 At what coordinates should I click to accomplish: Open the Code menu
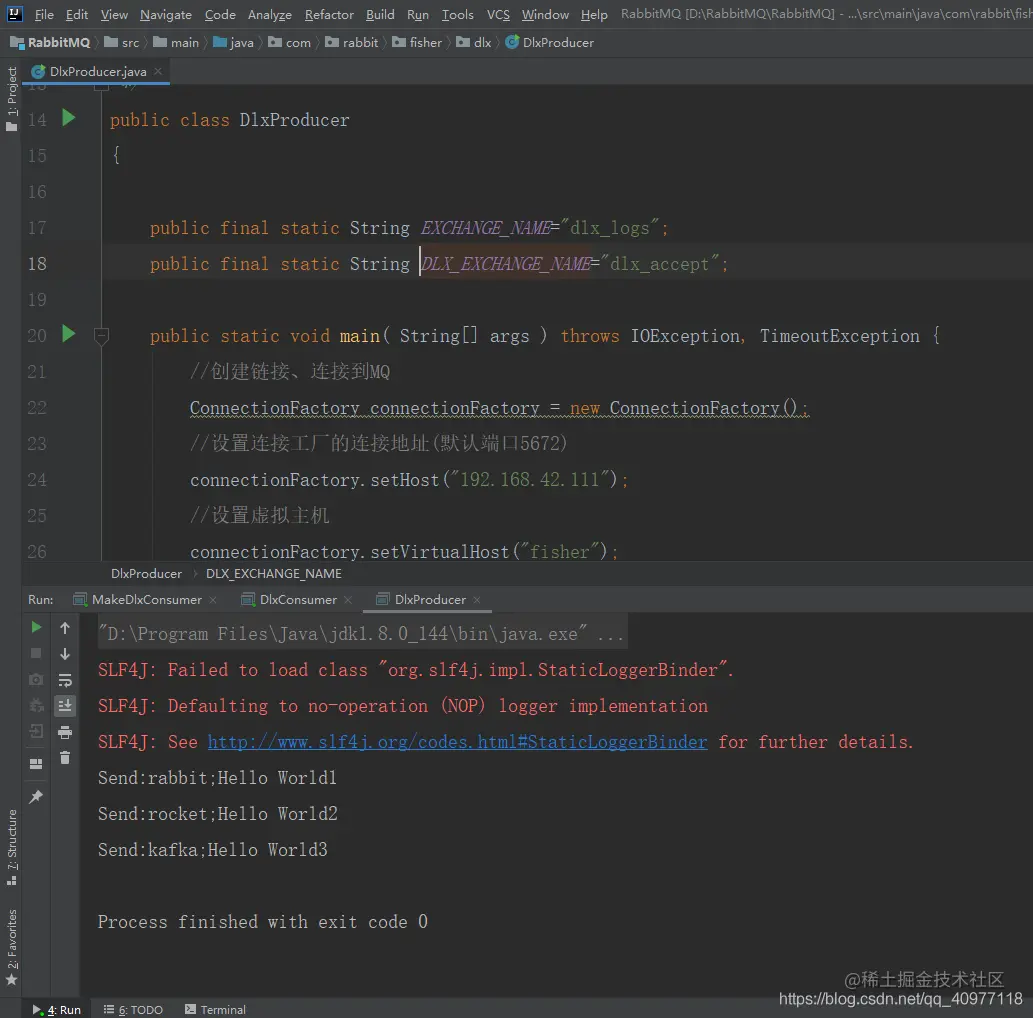click(220, 14)
